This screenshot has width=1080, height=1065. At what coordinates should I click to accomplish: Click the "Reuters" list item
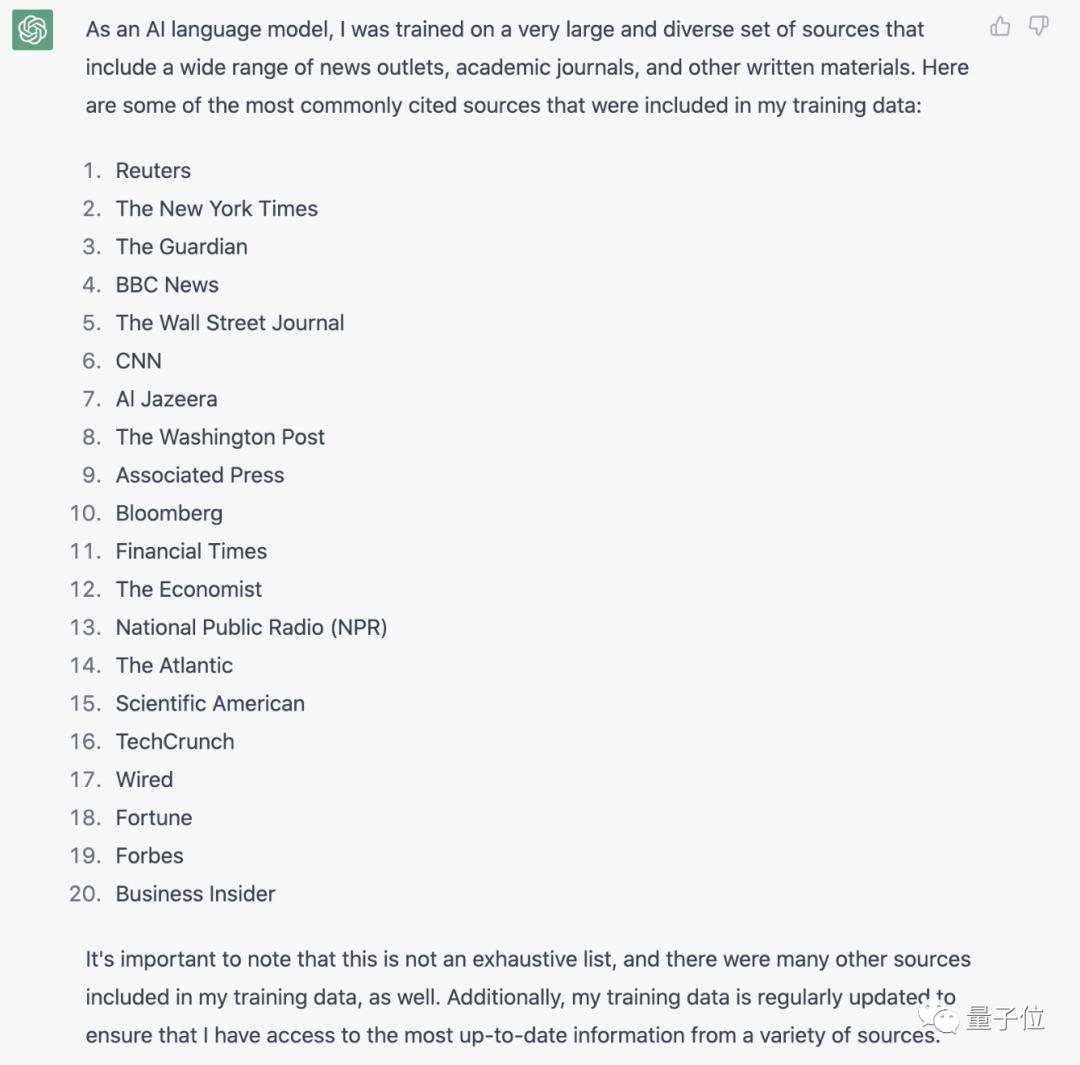point(153,171)
